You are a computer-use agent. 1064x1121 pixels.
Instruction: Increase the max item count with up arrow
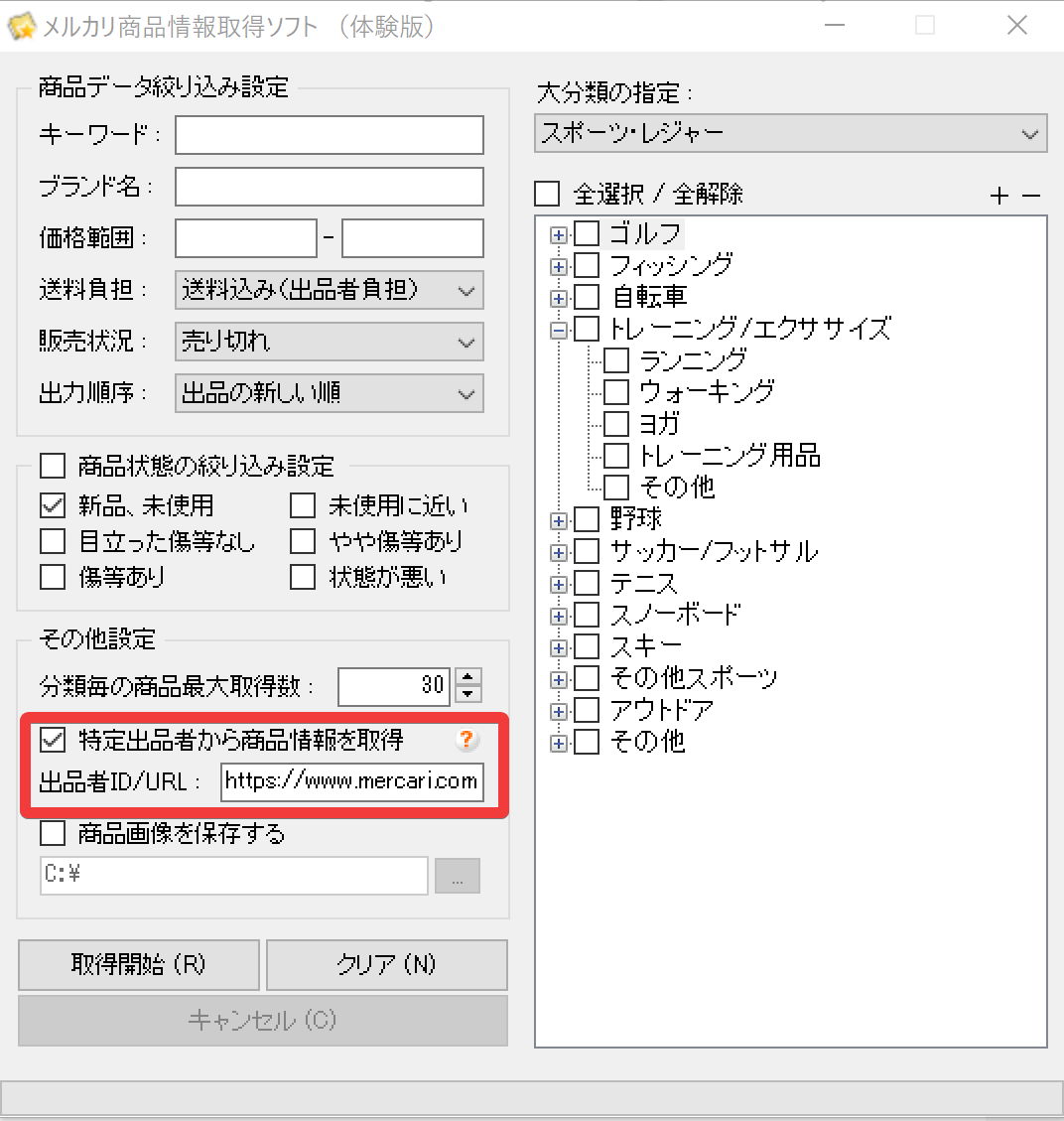point(468,677)
